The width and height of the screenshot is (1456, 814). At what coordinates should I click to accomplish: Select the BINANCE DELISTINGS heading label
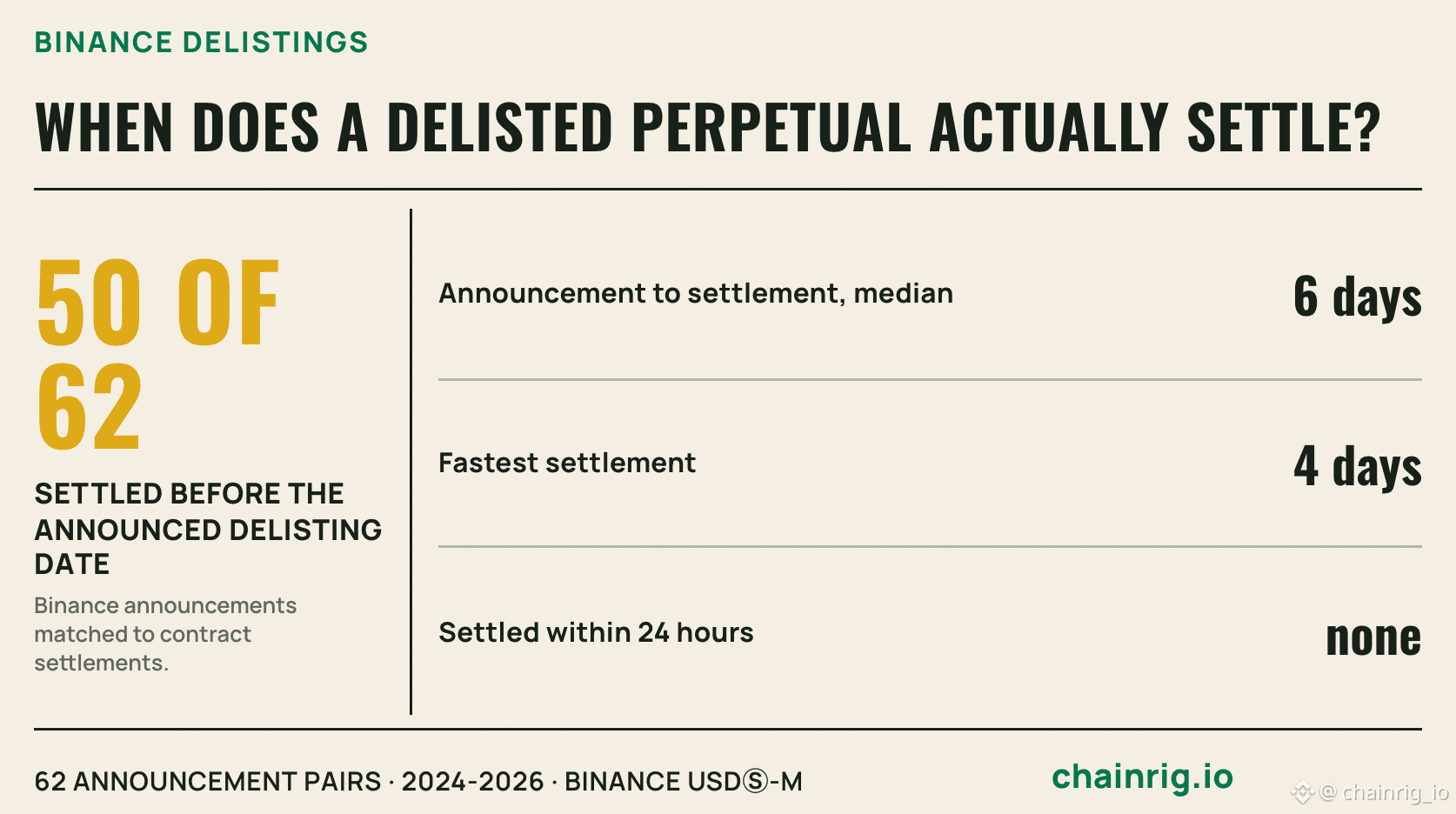pyautogui.click(x=201, y=42)
